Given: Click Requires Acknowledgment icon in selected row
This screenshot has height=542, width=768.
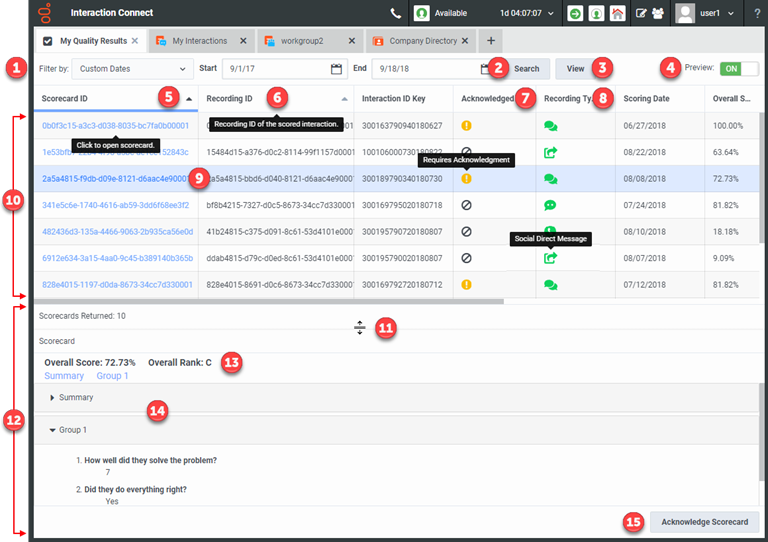Looking at the screenshot, I should [466, 179].
